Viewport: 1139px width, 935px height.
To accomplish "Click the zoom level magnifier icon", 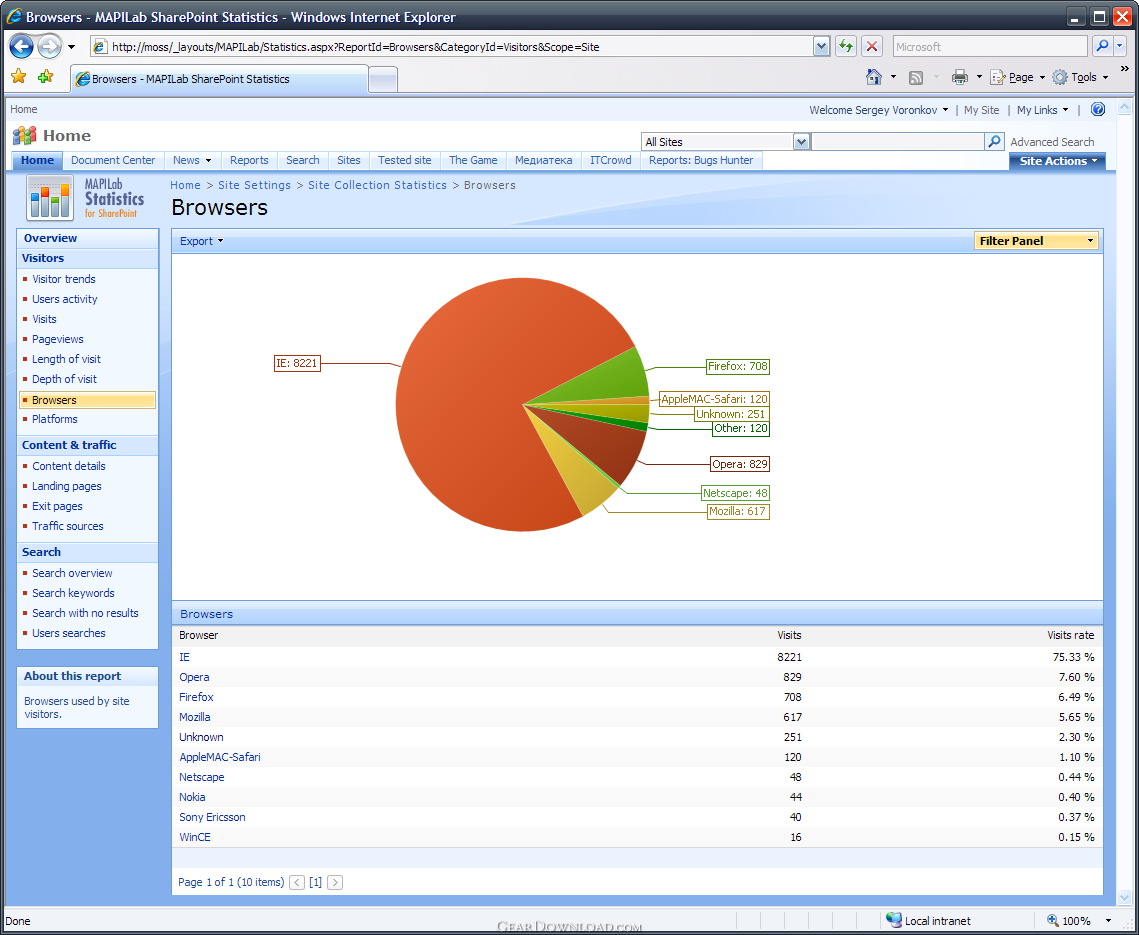I will 1052,920.
